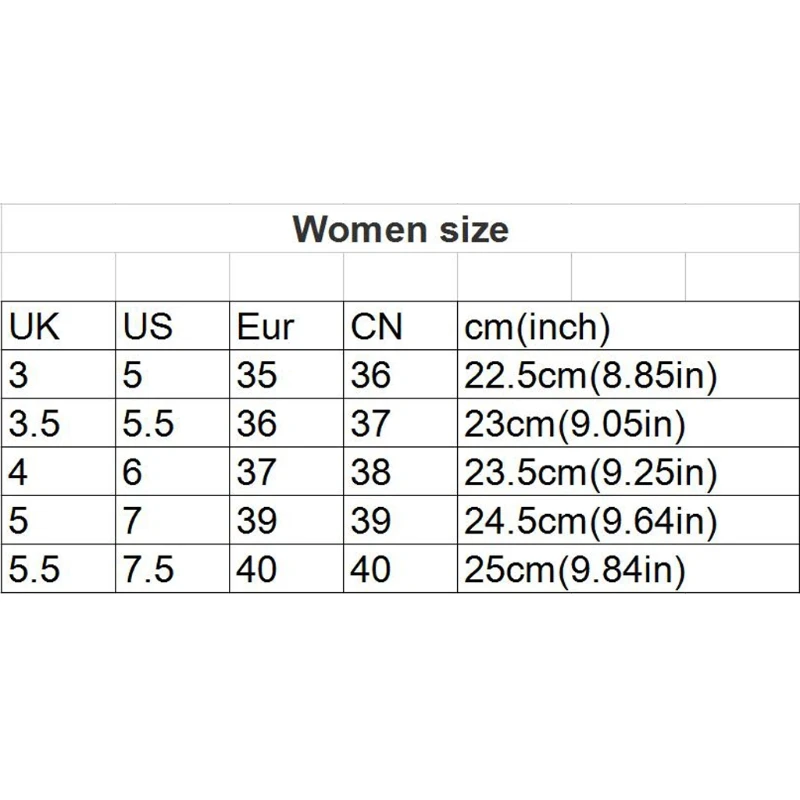Click the Women size title cell
Image resolution: width=800 pixels, height=800 pixels.
[x=400, y=229]
